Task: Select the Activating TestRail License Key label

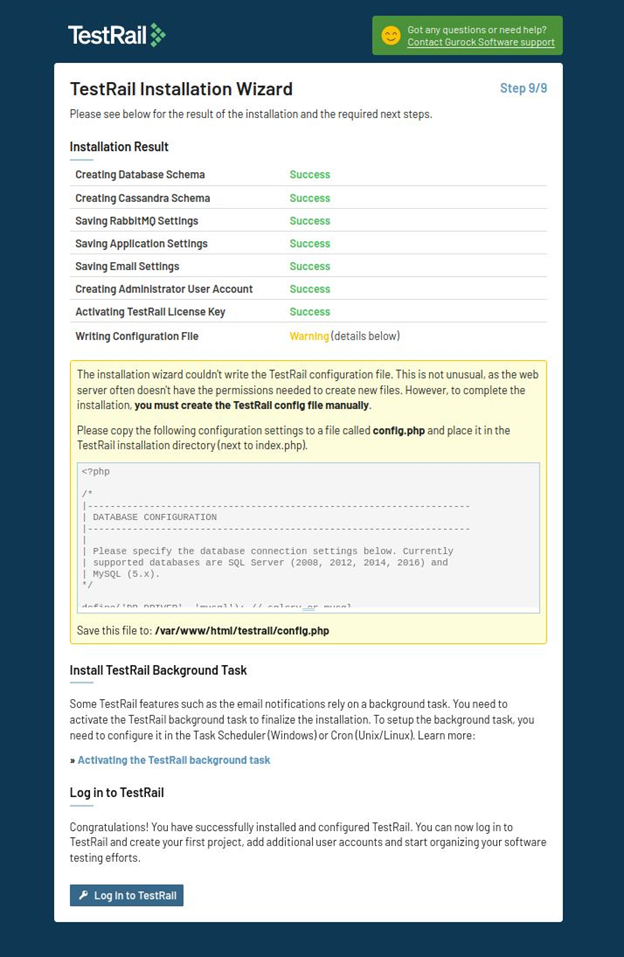Action: [x=150, y=312]
